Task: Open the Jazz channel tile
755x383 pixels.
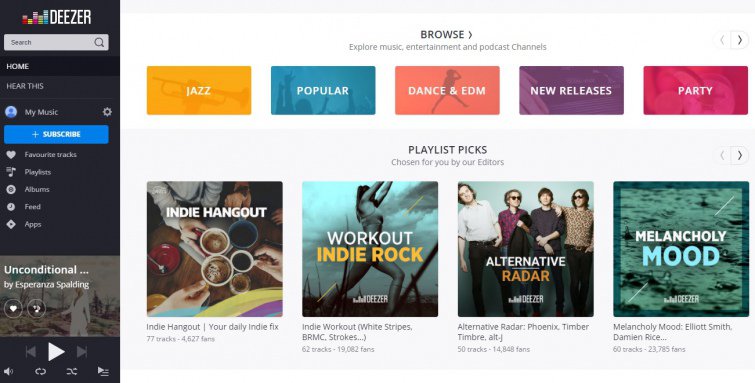Action: [199, 91]
